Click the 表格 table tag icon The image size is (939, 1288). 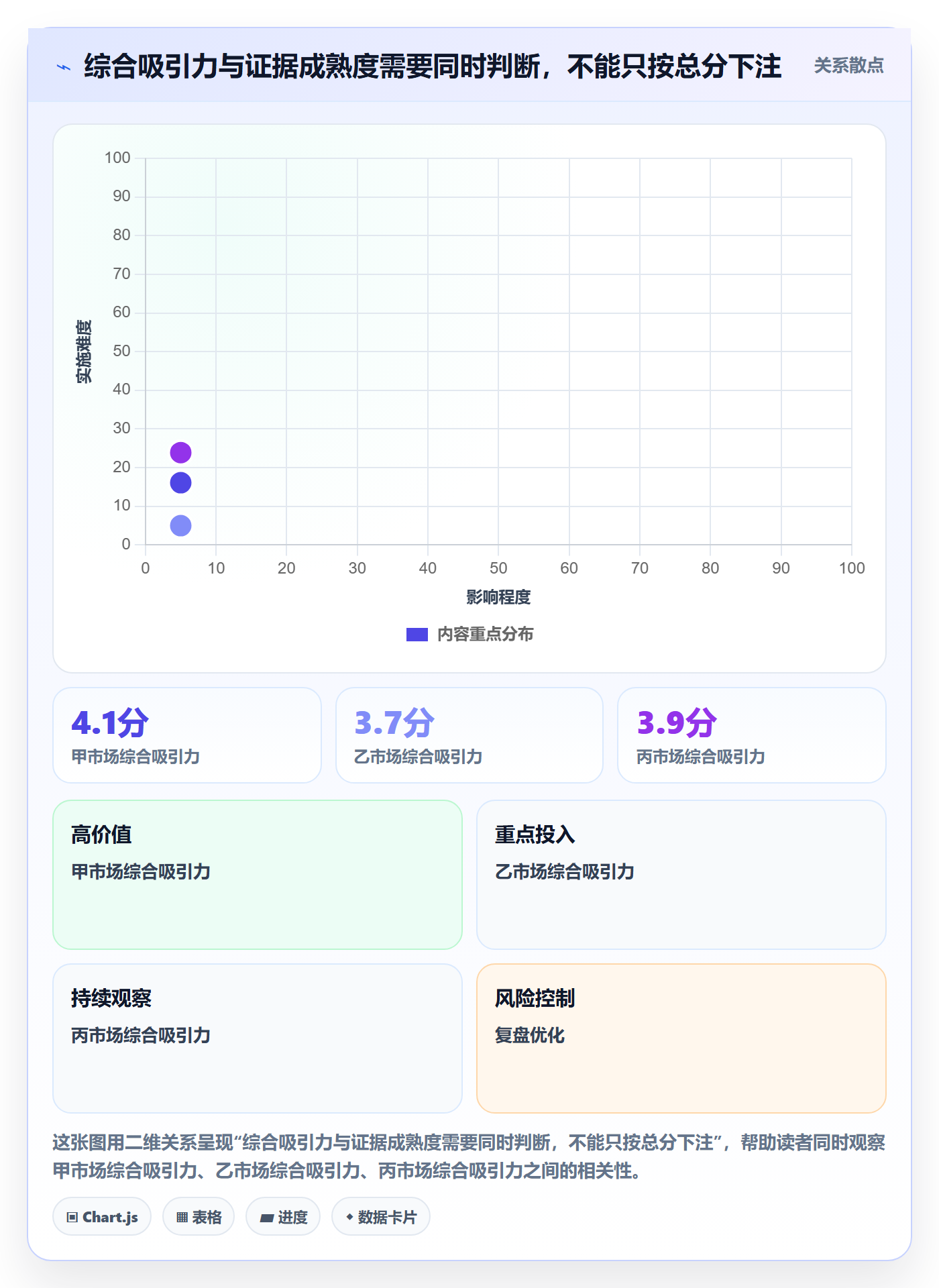coord(182,1217)
